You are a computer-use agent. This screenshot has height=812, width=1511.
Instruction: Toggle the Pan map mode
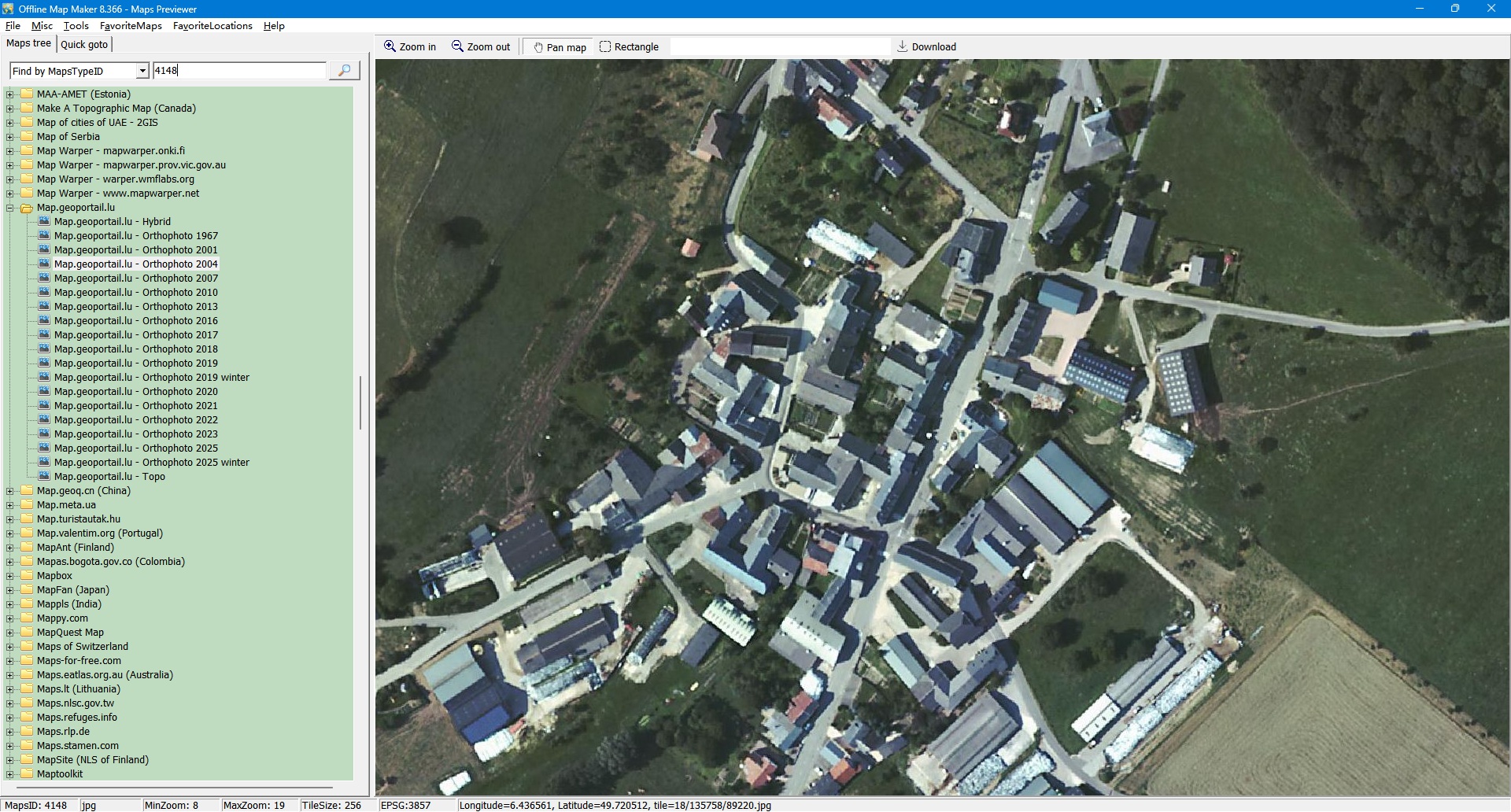(560, 47)
